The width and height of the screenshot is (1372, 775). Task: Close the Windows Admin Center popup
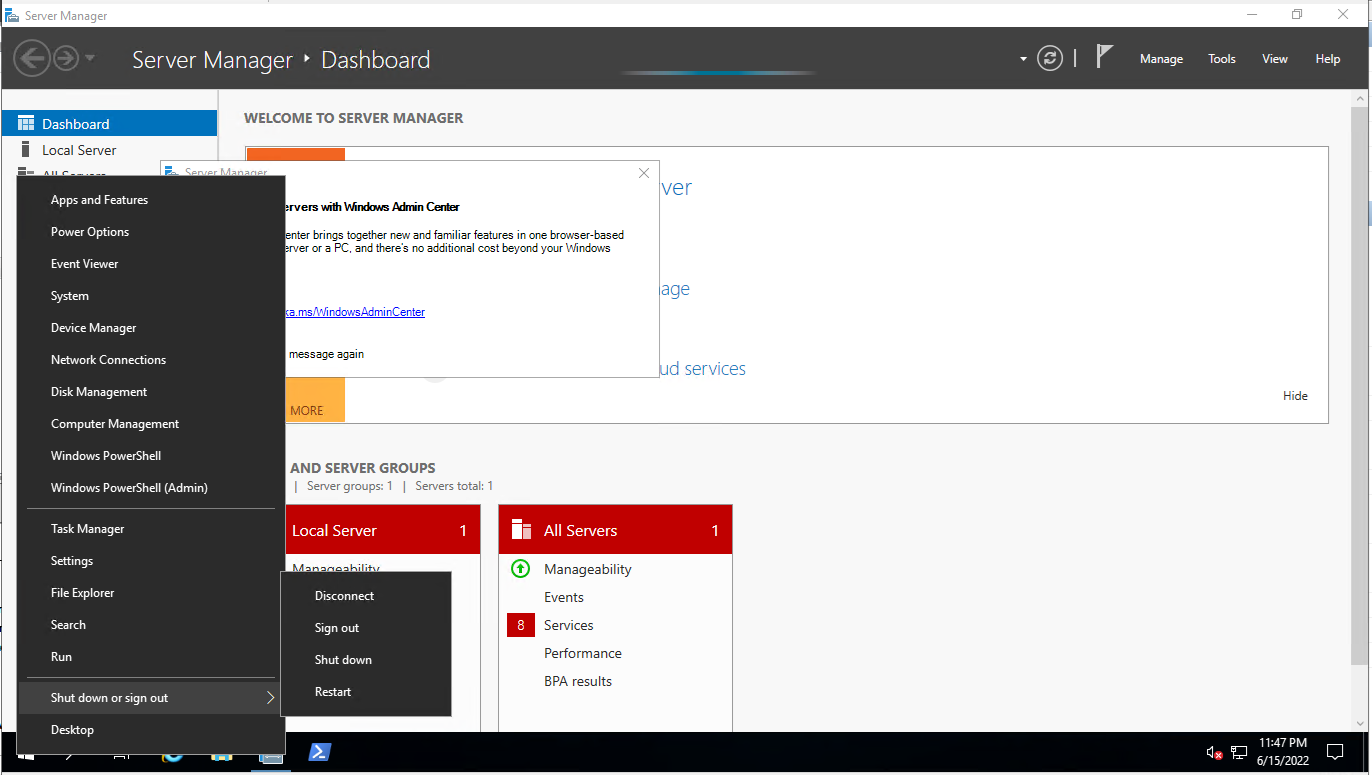pyautogui.click(x=644, y=173)
